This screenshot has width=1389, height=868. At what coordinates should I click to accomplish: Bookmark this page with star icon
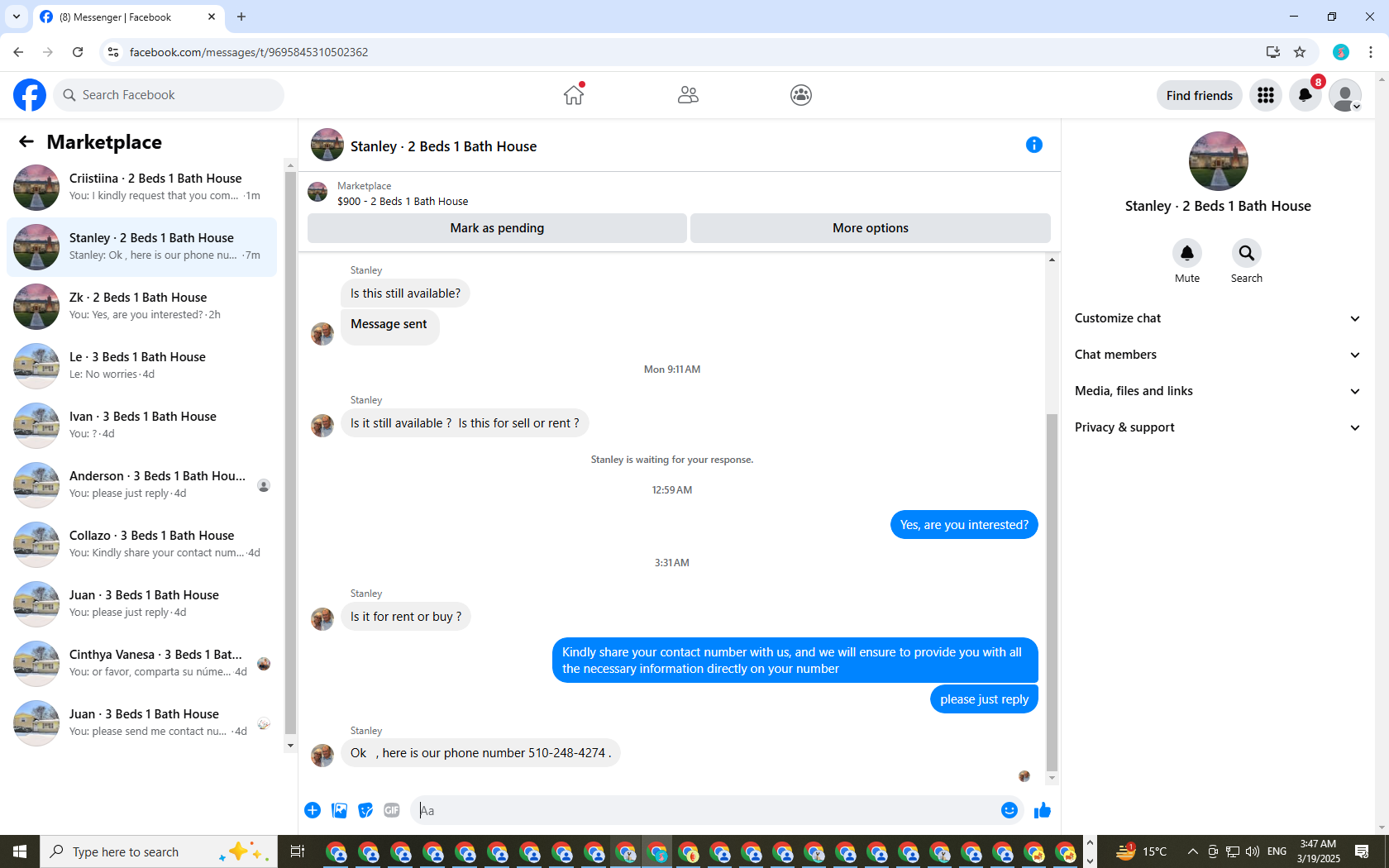click(1300, 52)
